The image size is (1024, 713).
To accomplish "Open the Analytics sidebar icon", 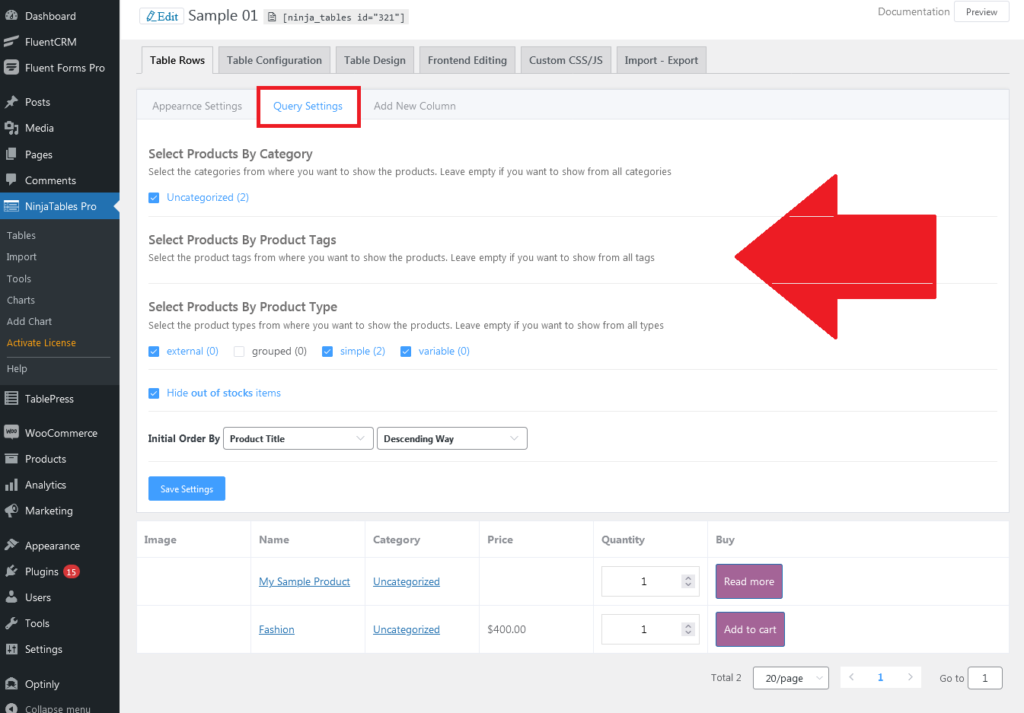I will coord(13,484).
